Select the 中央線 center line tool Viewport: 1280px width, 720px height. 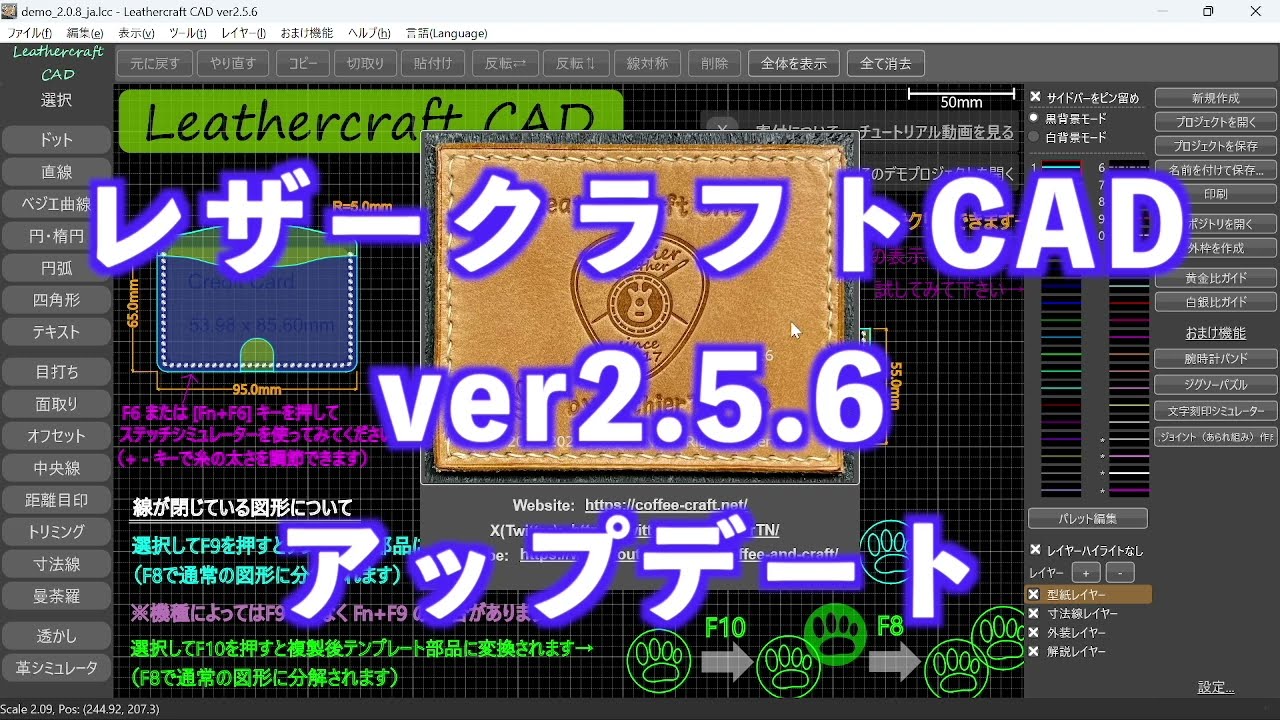(57, 468)
